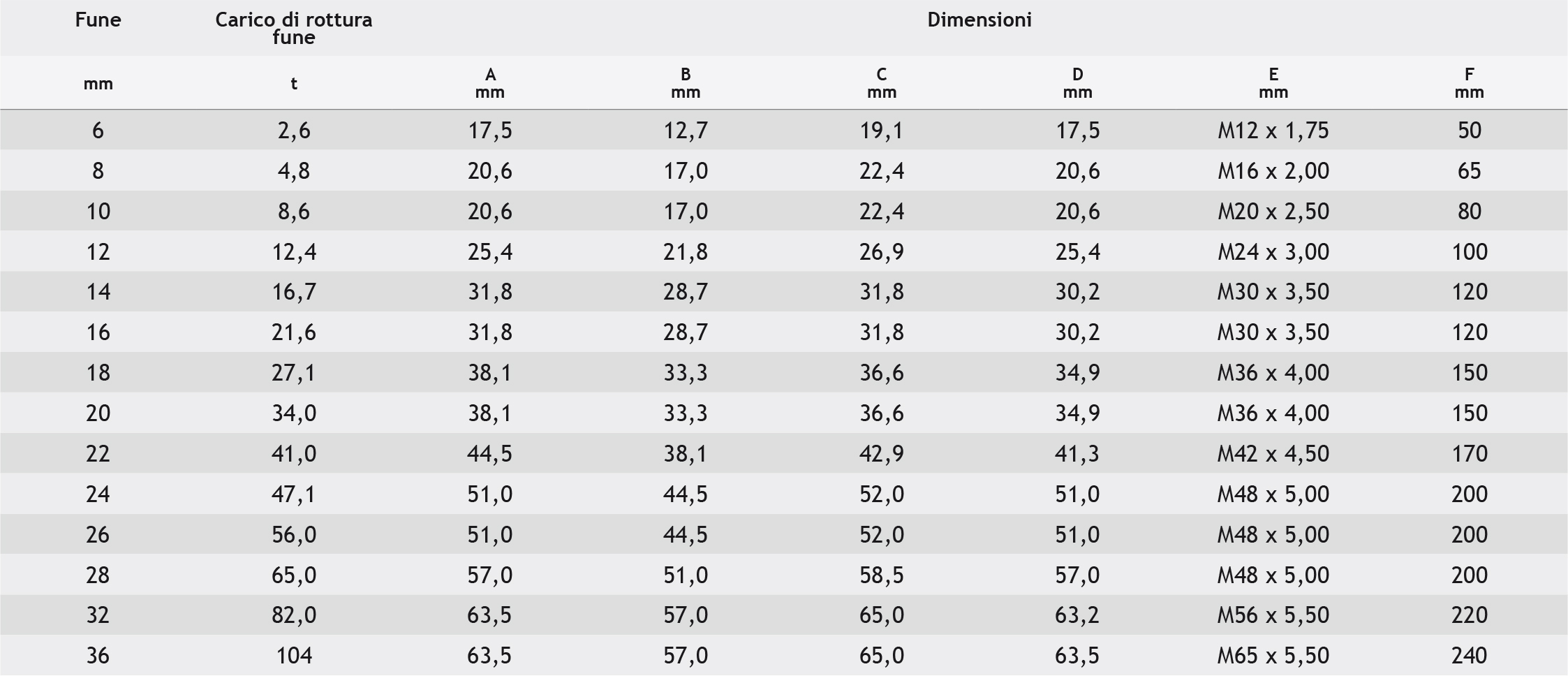Select the 12,7 value in column B

coord(686,131)
